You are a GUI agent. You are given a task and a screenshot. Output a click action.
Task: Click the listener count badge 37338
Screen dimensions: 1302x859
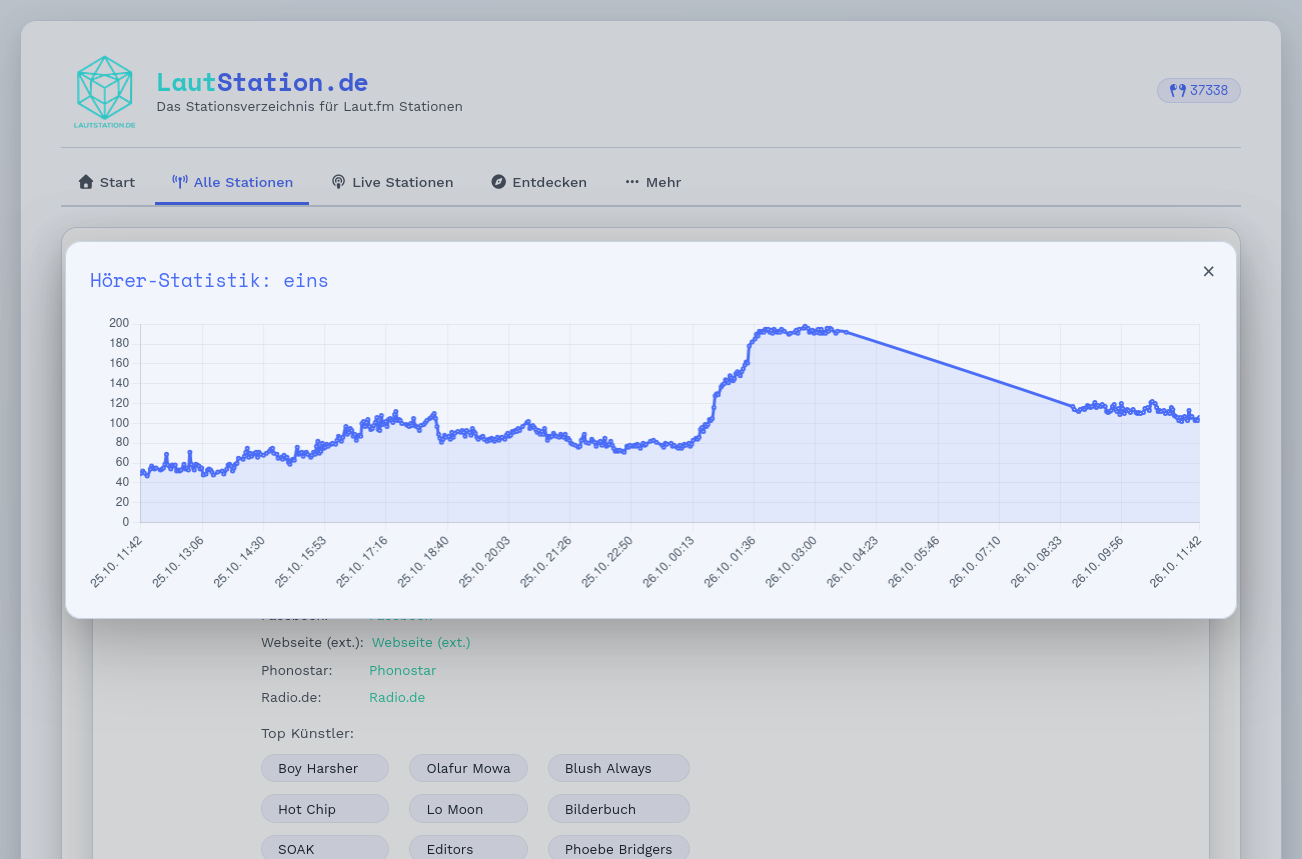pyautogui.click(x=1199, y=90)
